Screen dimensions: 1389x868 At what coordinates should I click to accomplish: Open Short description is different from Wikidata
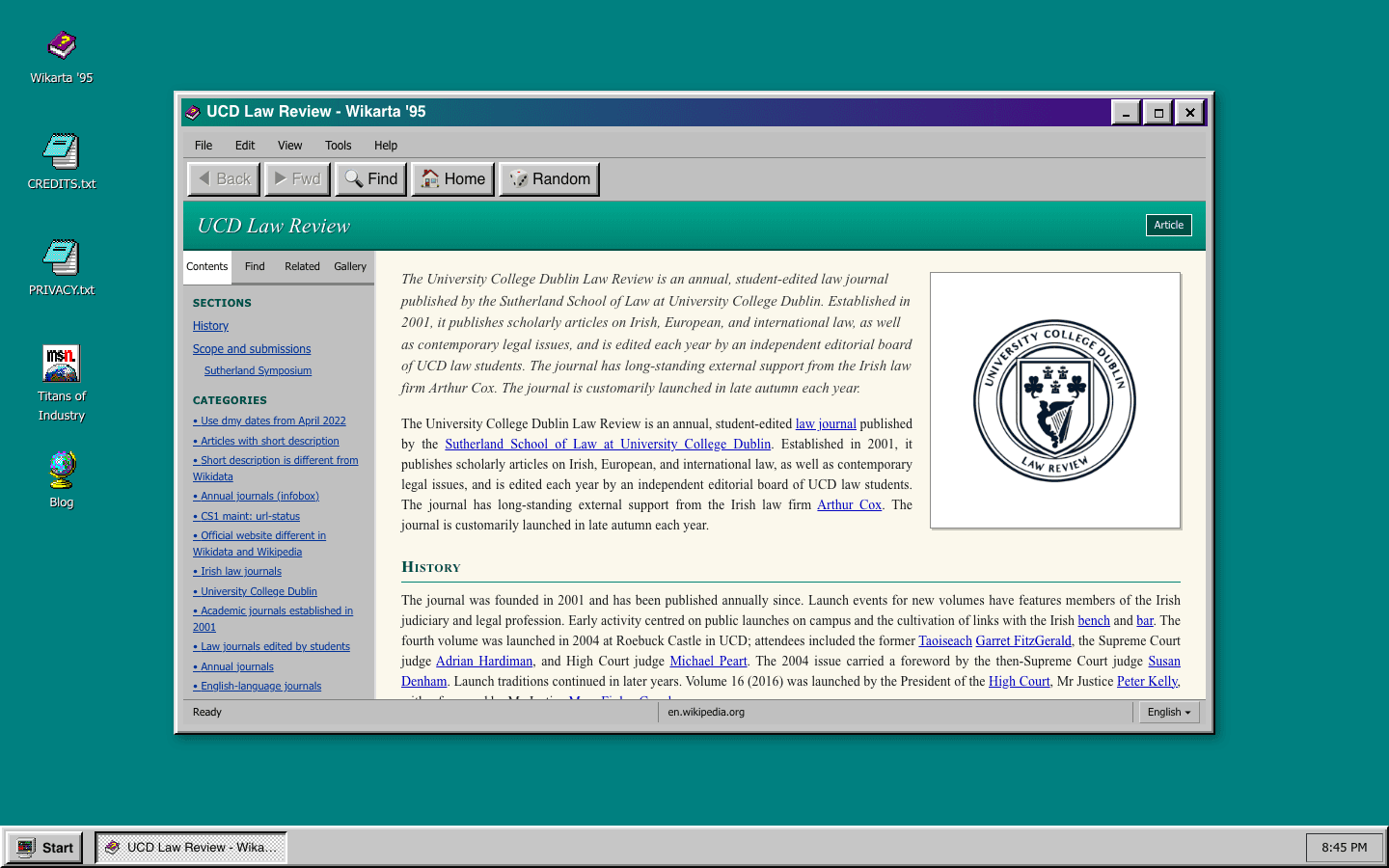click(275, 469)
